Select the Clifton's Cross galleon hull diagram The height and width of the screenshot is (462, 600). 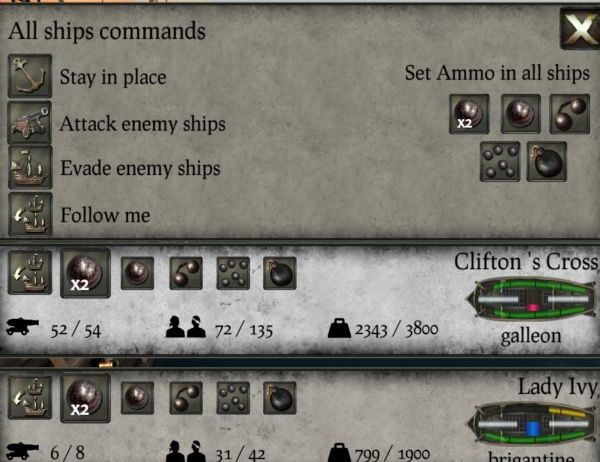pos(531,300)
